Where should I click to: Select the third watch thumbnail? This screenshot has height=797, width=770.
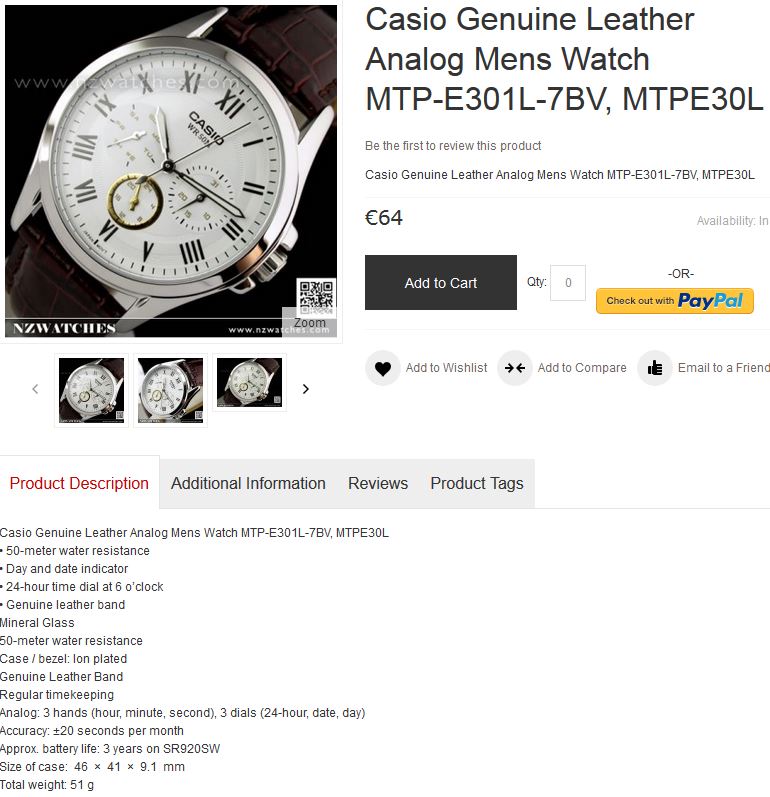pyautogui.click(x=250, y=382)
